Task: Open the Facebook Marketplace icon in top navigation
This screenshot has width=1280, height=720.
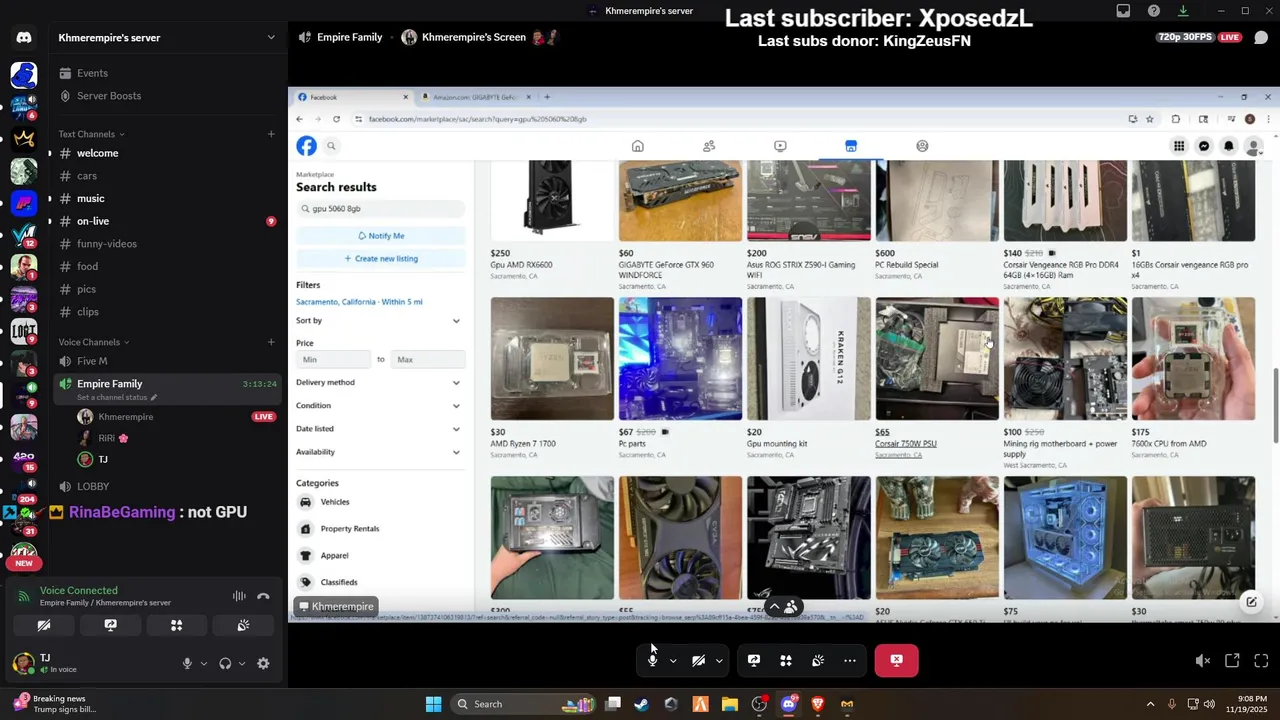Action: pos(851,146)
